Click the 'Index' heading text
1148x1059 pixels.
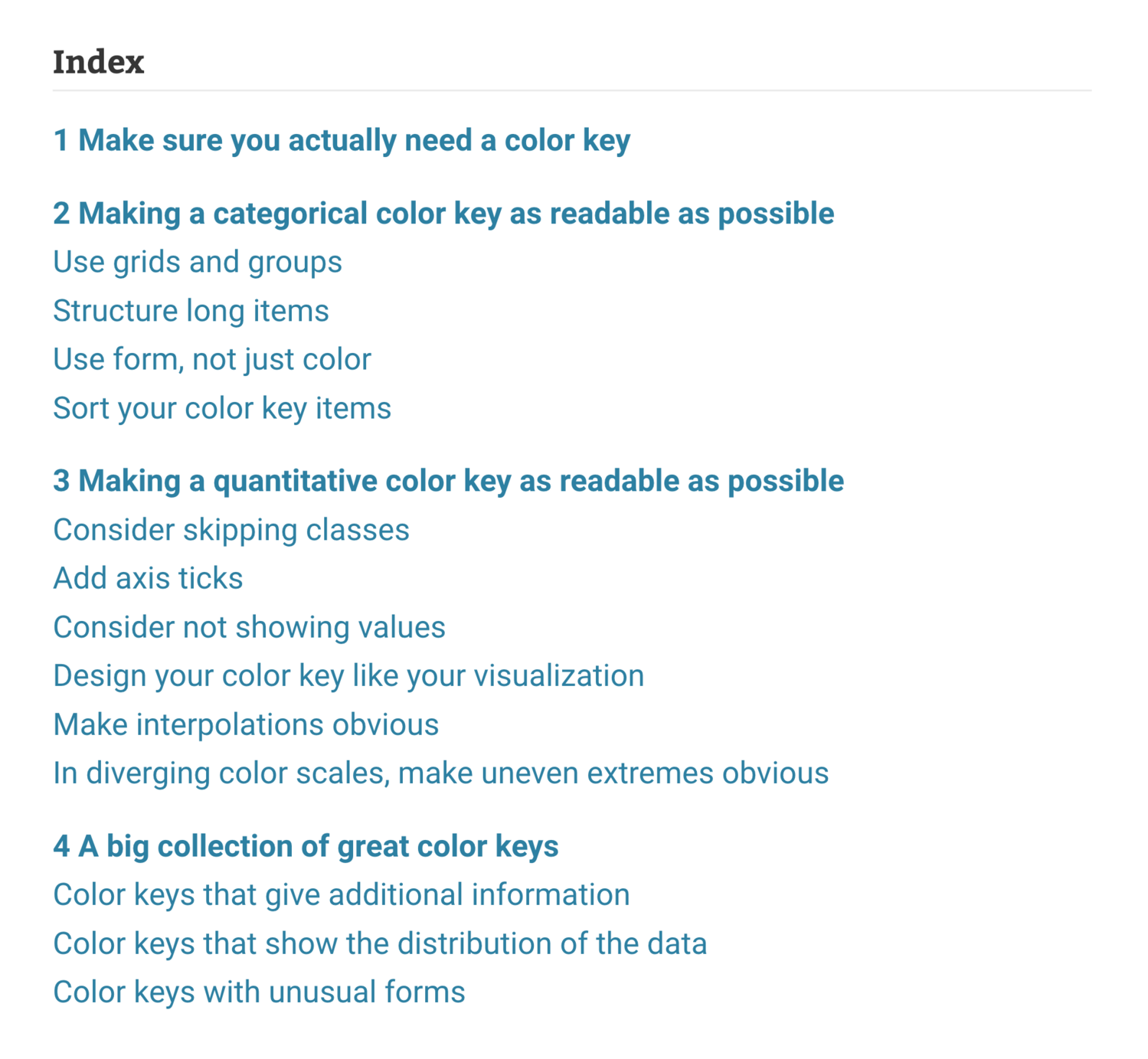(99, 62)
